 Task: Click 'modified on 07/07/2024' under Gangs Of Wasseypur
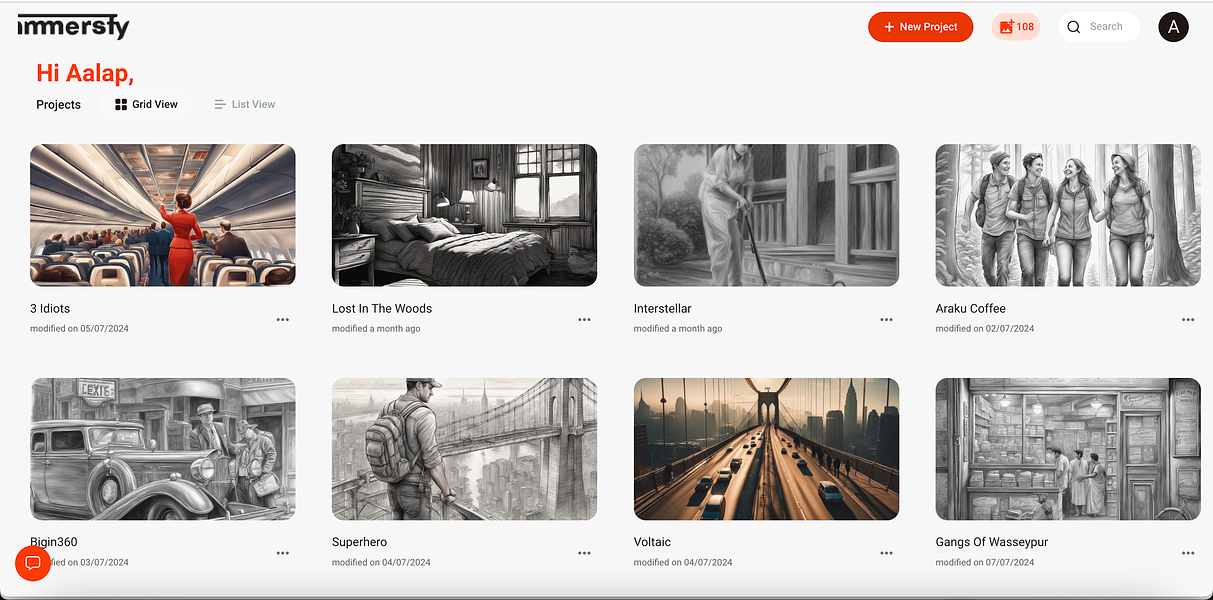(985, 562)
